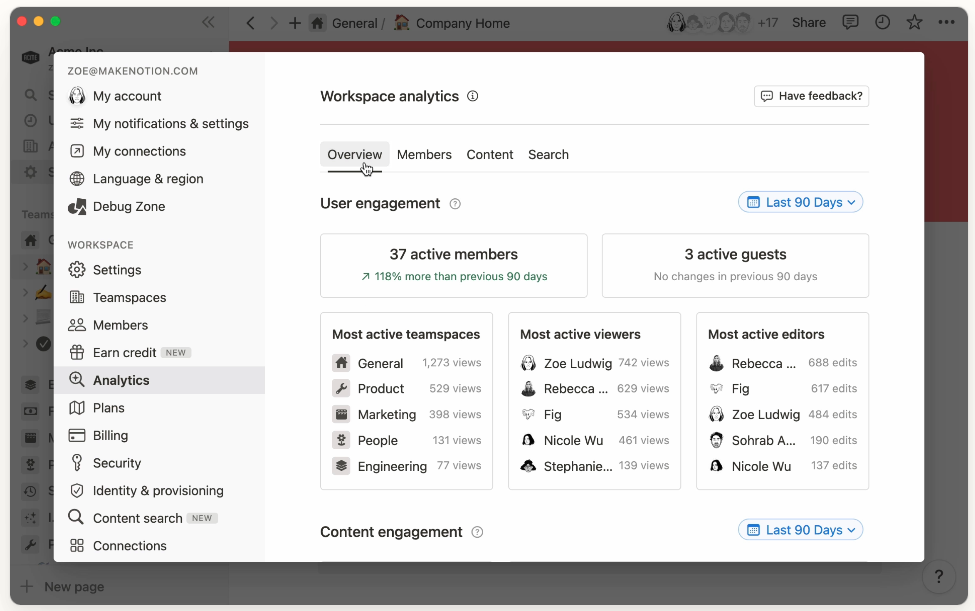Open Debug Zone

click(159, 206)
